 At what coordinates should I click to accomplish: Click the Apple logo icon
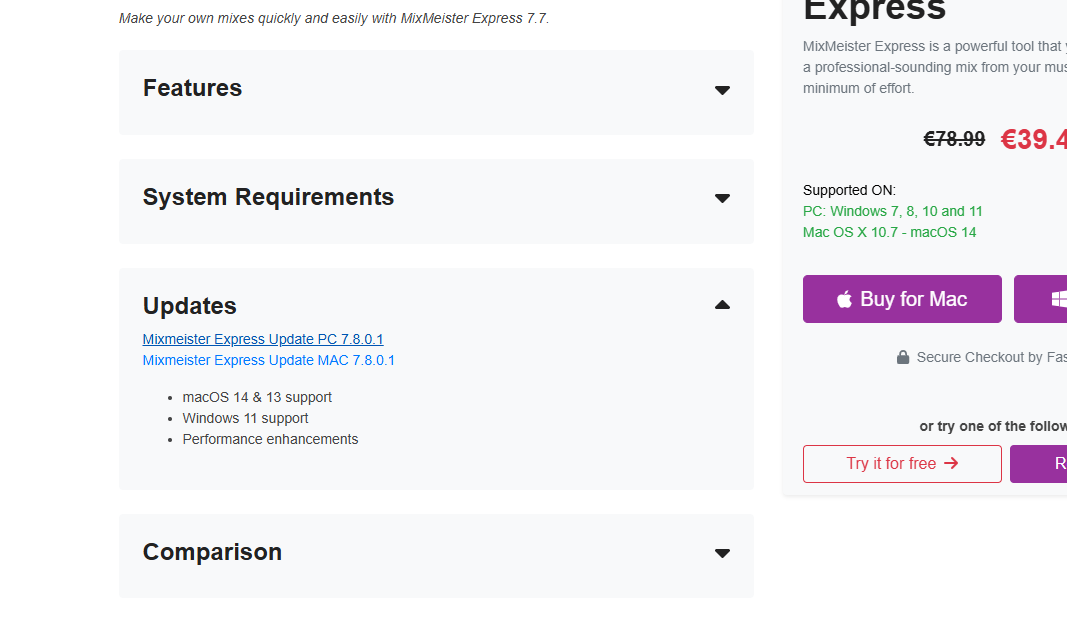pos(844,299)
